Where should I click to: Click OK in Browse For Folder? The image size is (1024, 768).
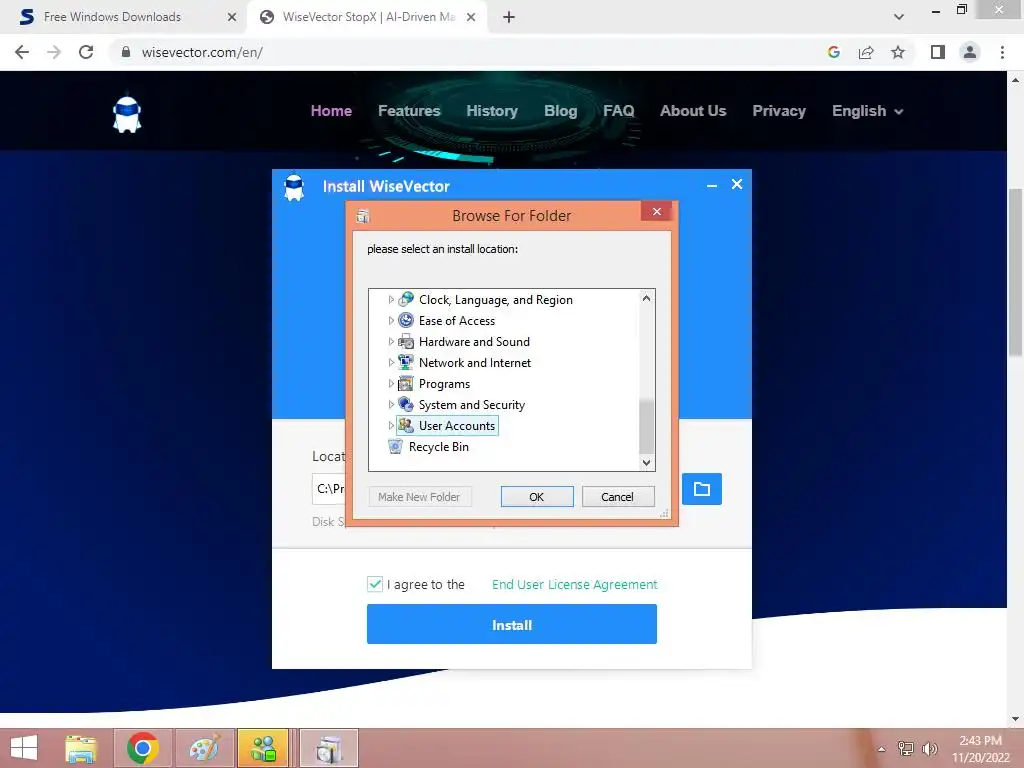coord(537,497)
